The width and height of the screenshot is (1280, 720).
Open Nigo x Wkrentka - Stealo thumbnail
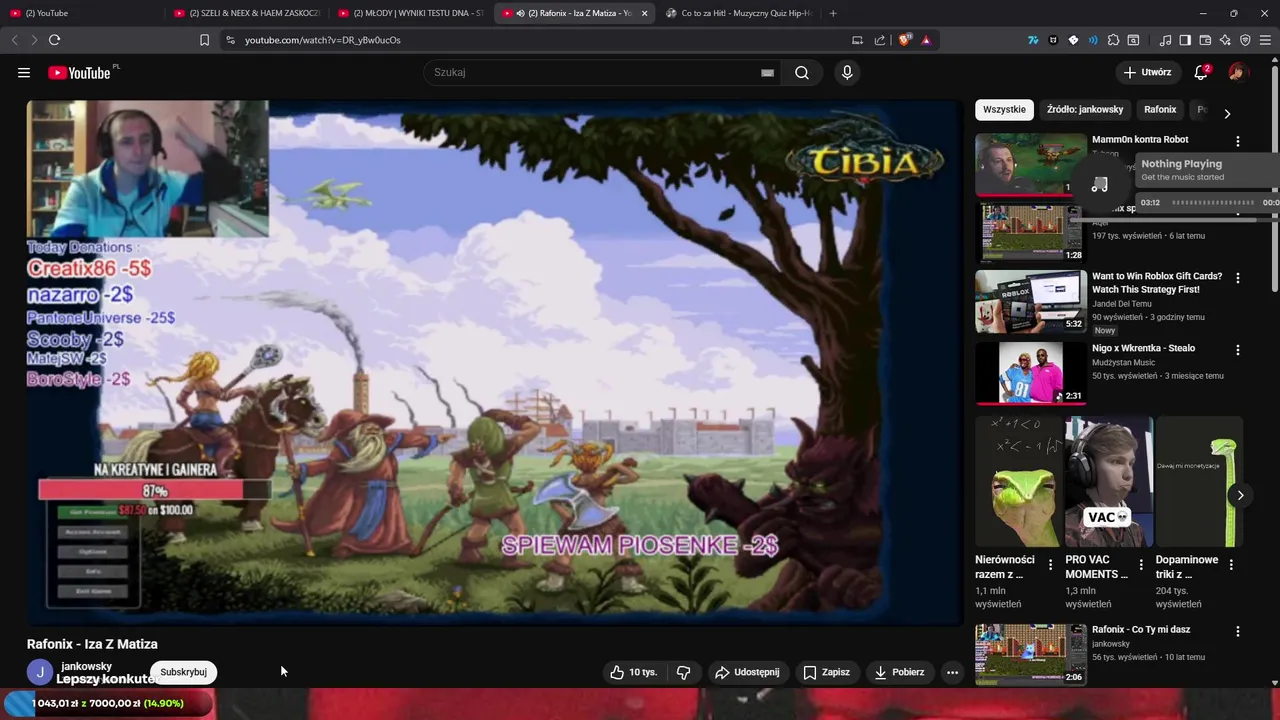[1031, 373]
